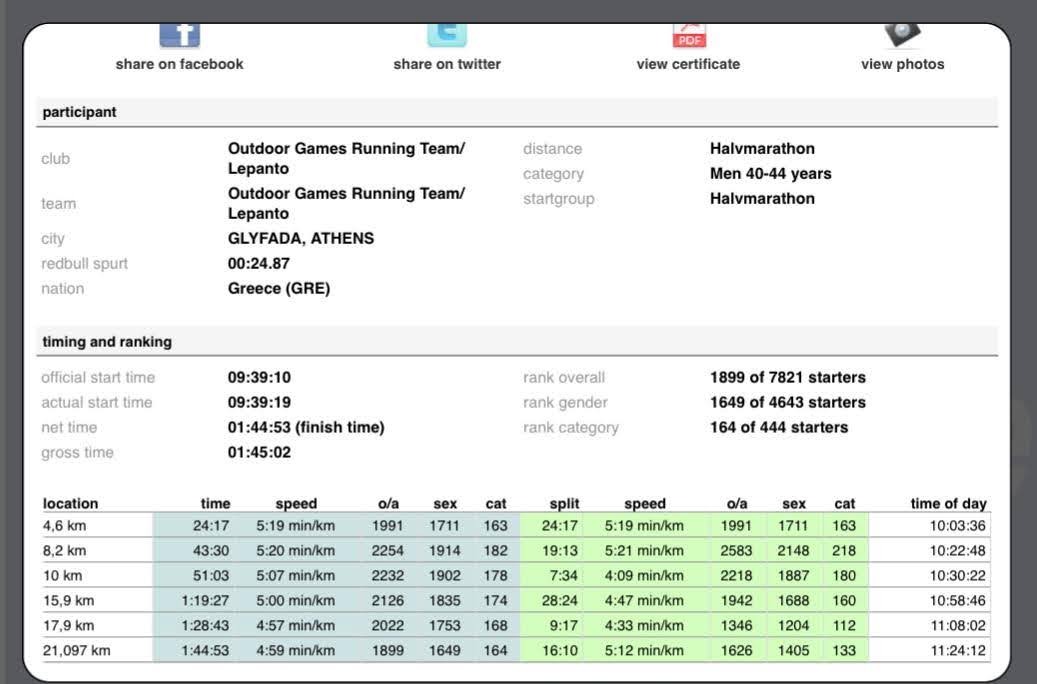Click the time cell 1:28:43

click(206, 625)
